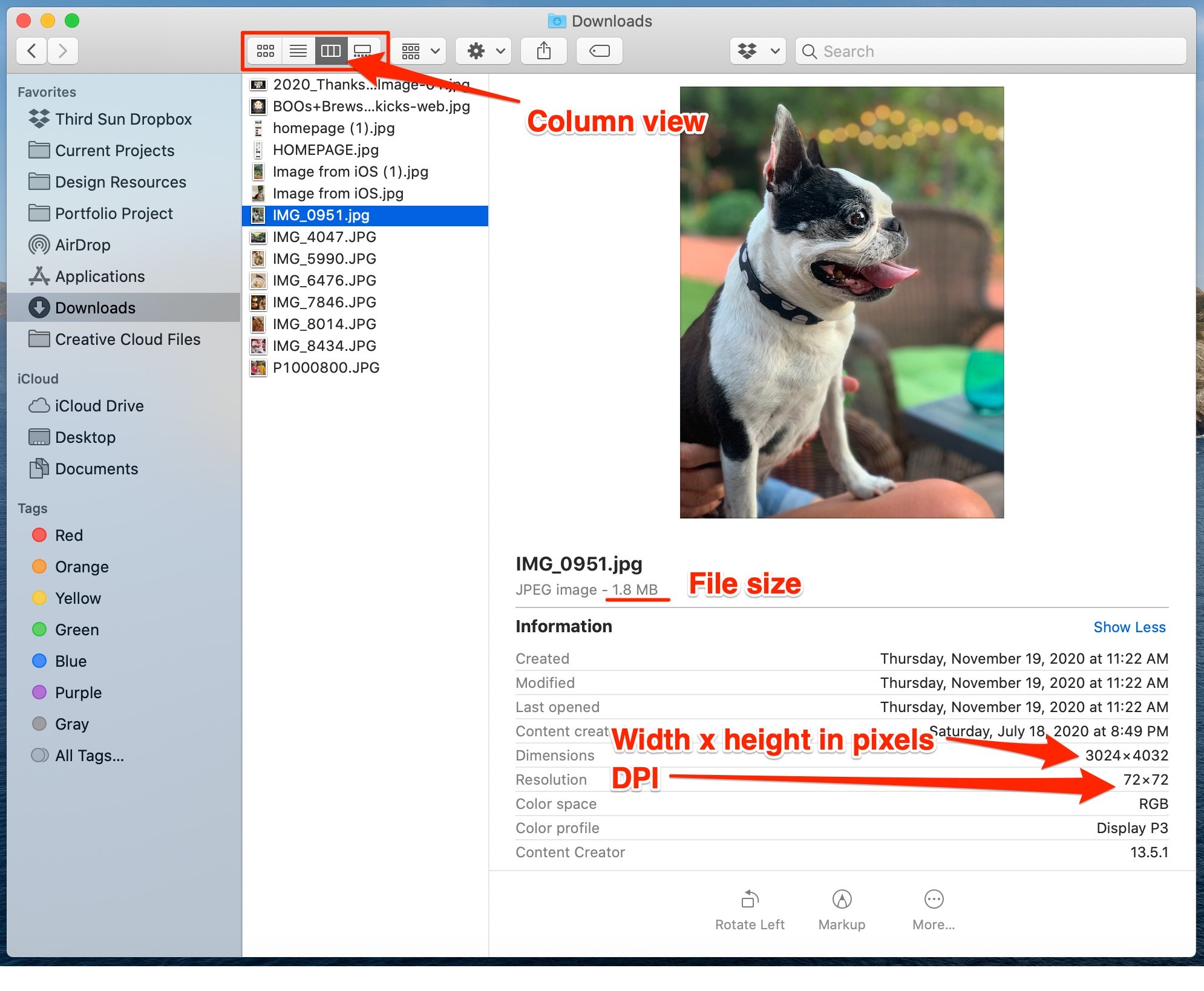The width and height of the screenshot is (1204, 991).
Task: Click the Edit Tags toolbar icon
Action: (599, 51)
